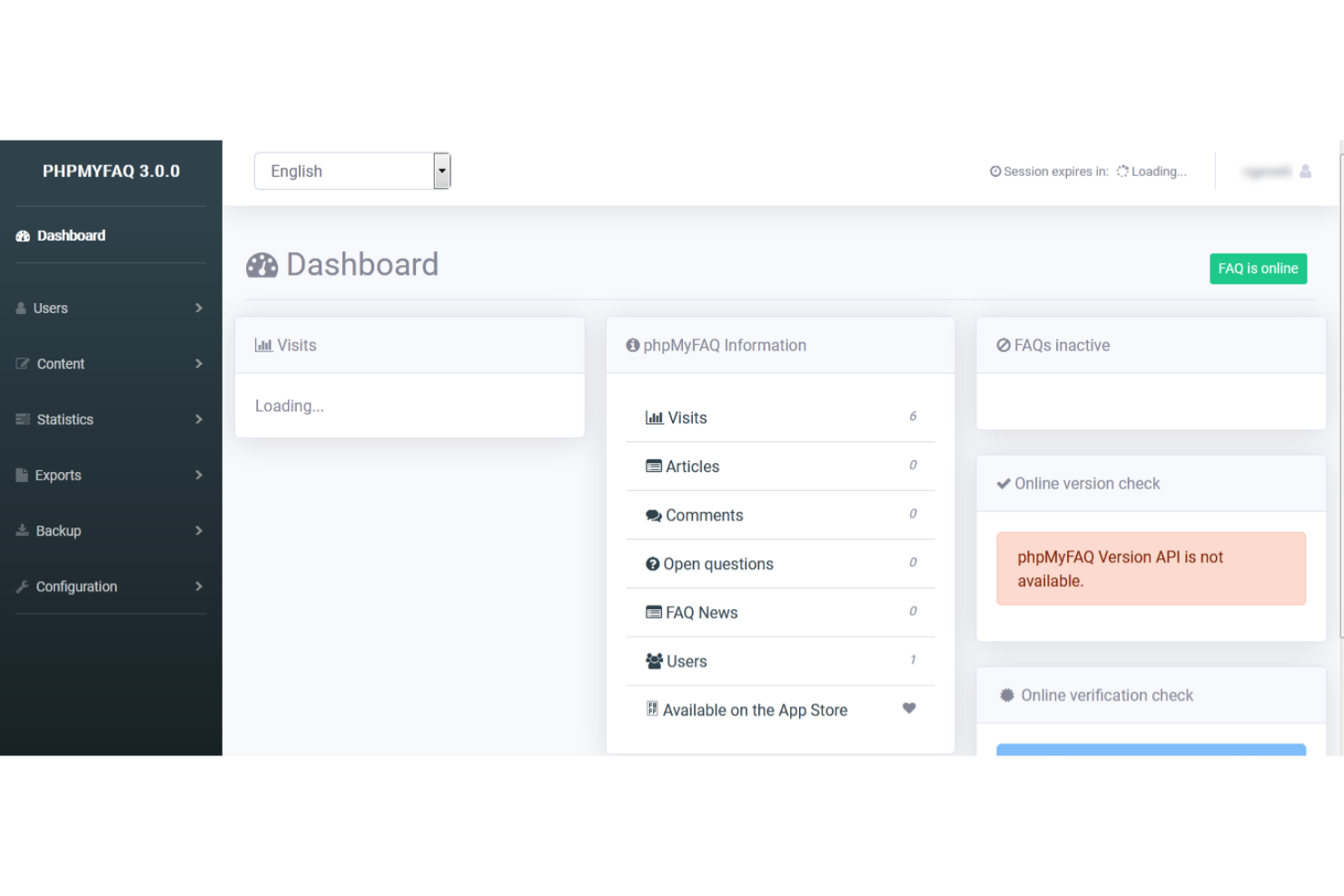Image resolution: width=1344 pixels, height=896 pixels.
Task: Open the Exports sidebar menu
Action: [x=111, y=476]
